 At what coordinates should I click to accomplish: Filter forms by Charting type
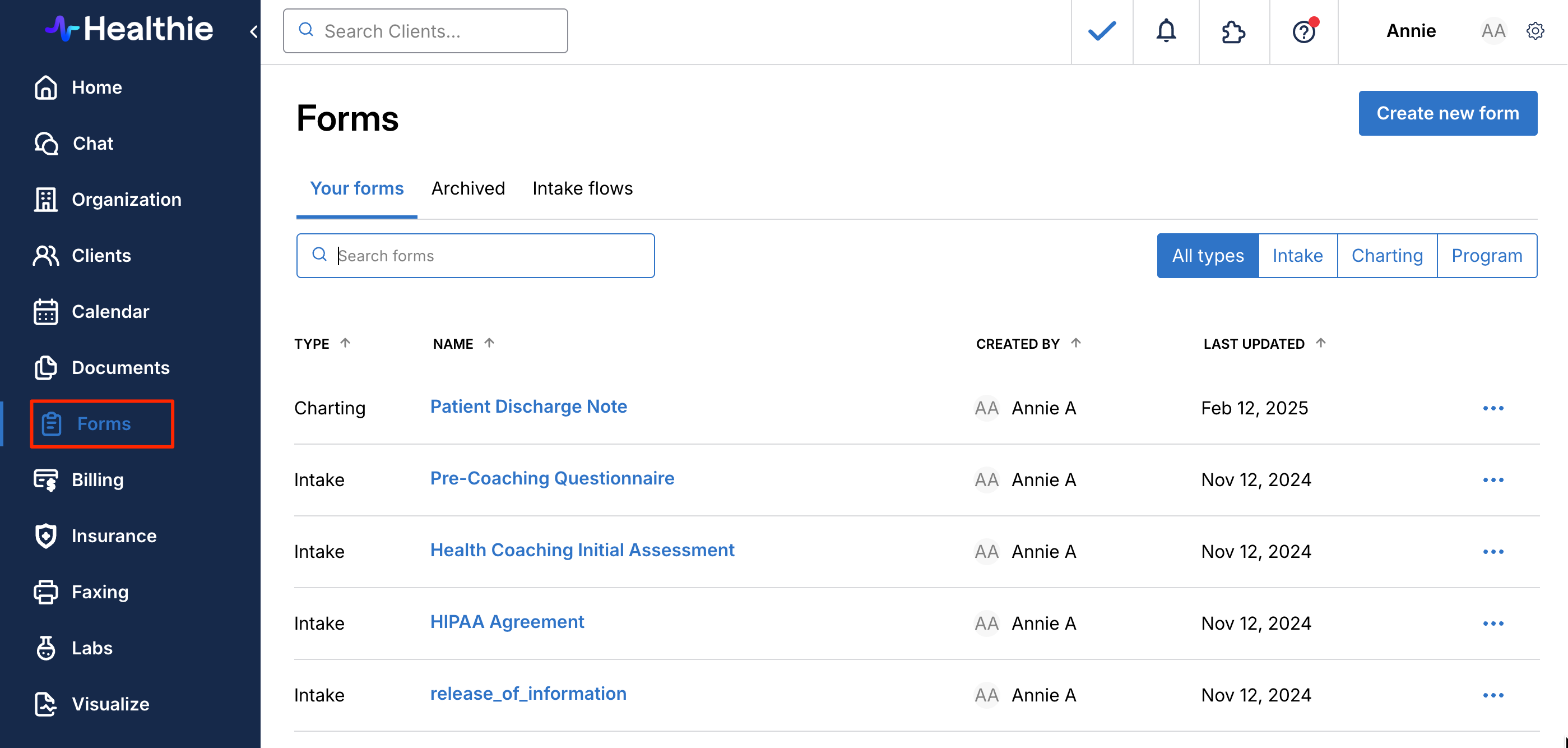click(x=1386, y=255)
